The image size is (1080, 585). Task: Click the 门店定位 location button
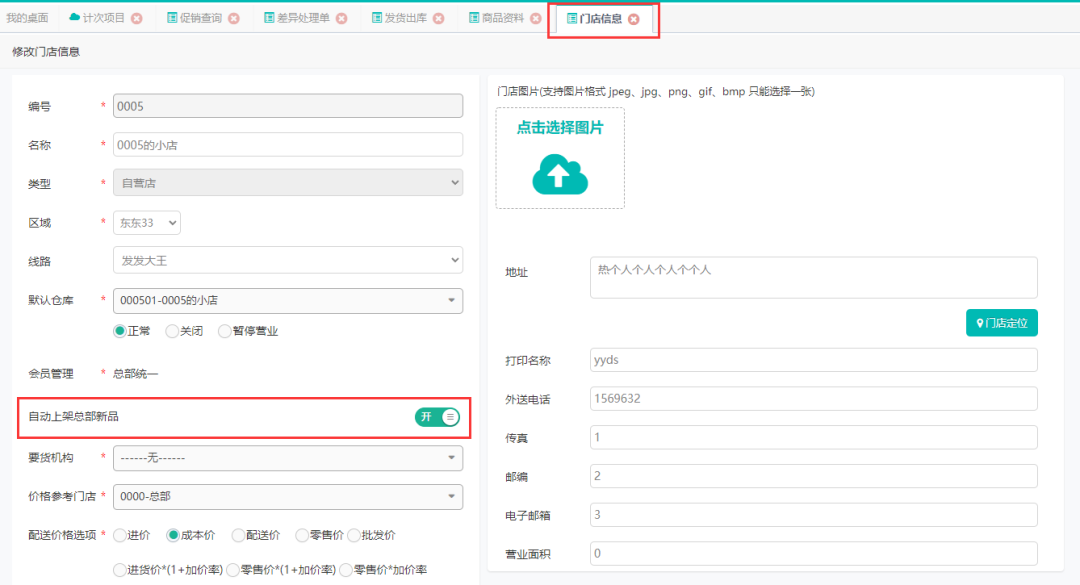click(x=1001, y=323)
